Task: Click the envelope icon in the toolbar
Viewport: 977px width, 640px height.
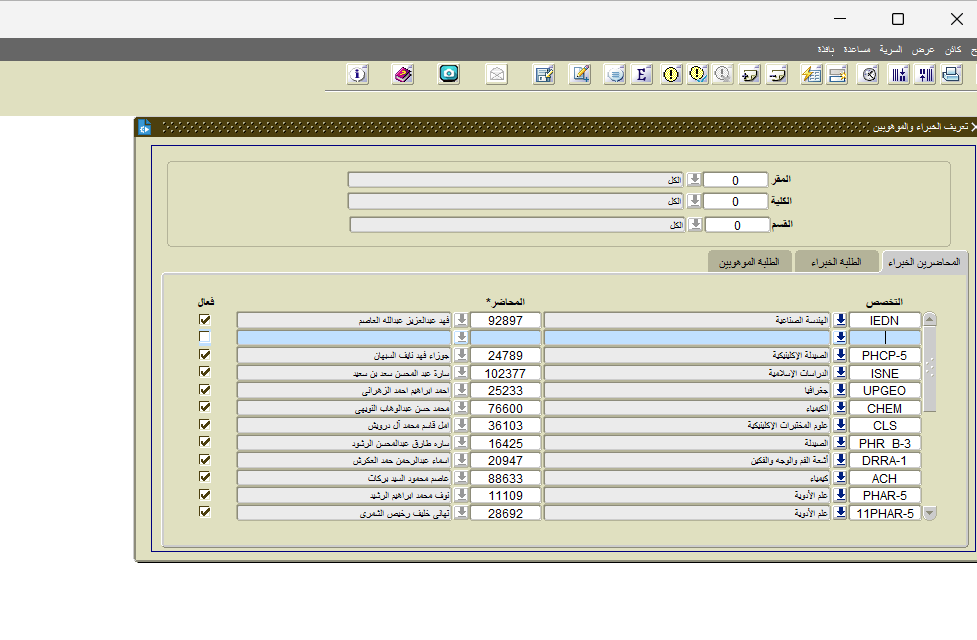Action: (x=497, y=74)
